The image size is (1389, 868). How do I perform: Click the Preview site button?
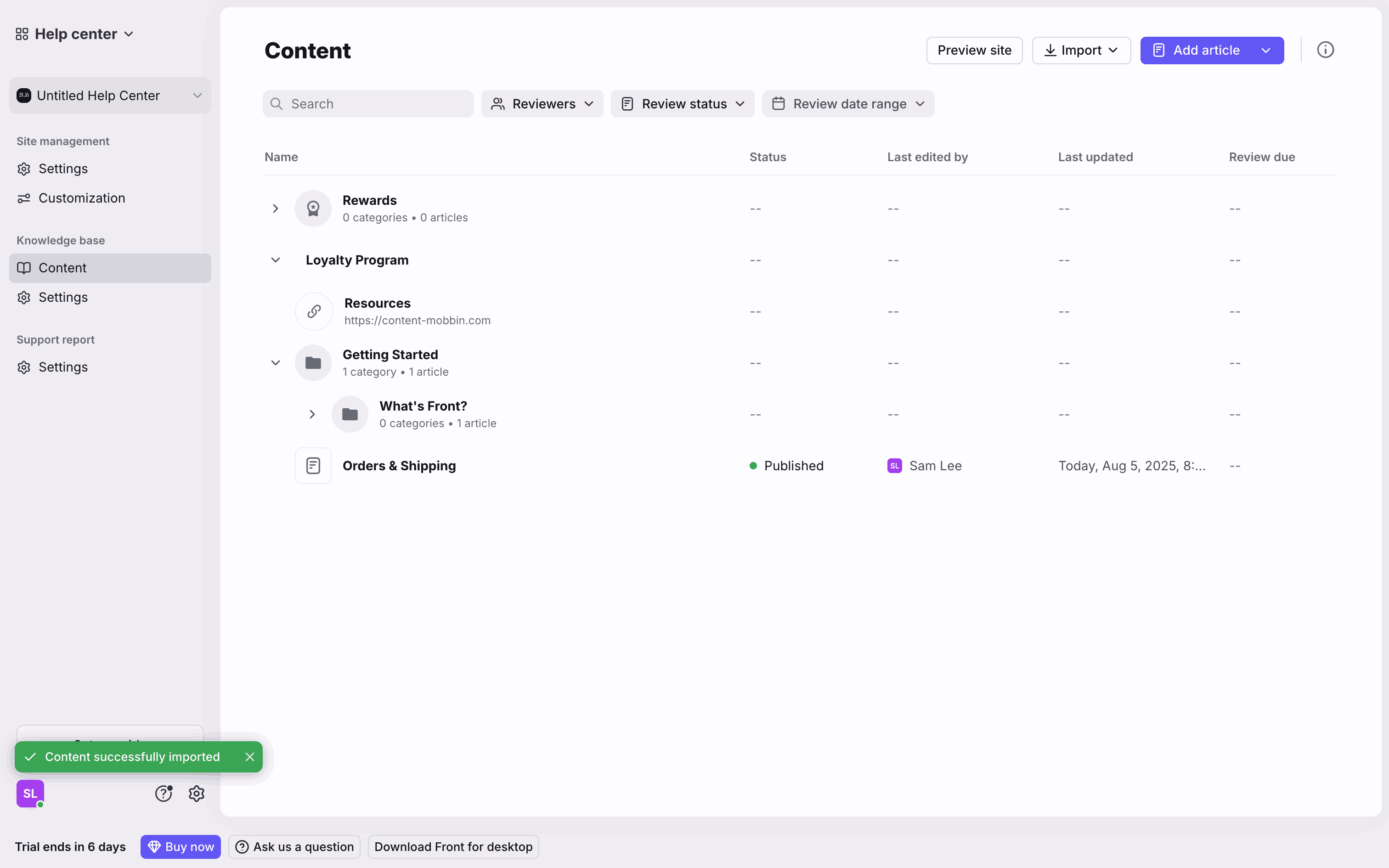[974, 51]
